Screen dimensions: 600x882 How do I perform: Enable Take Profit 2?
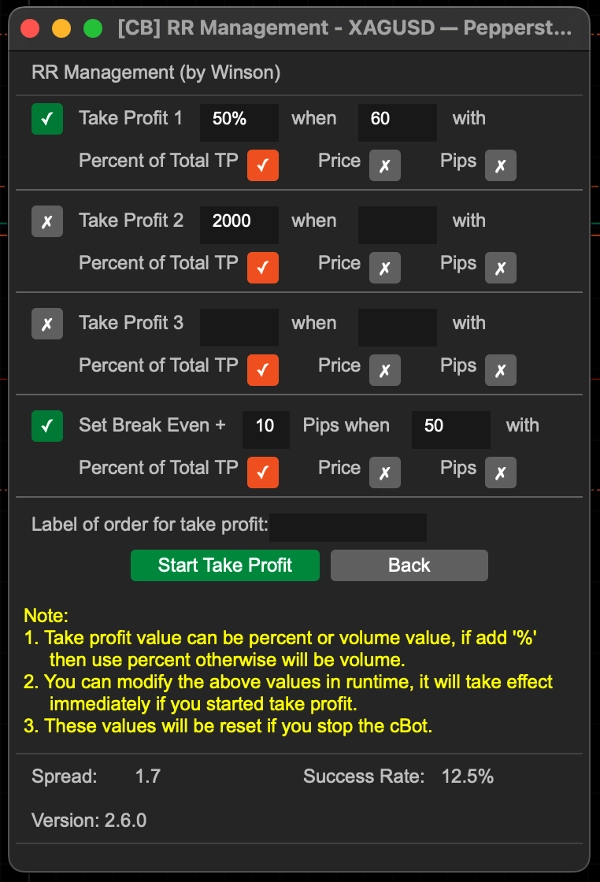click(45, 221)
